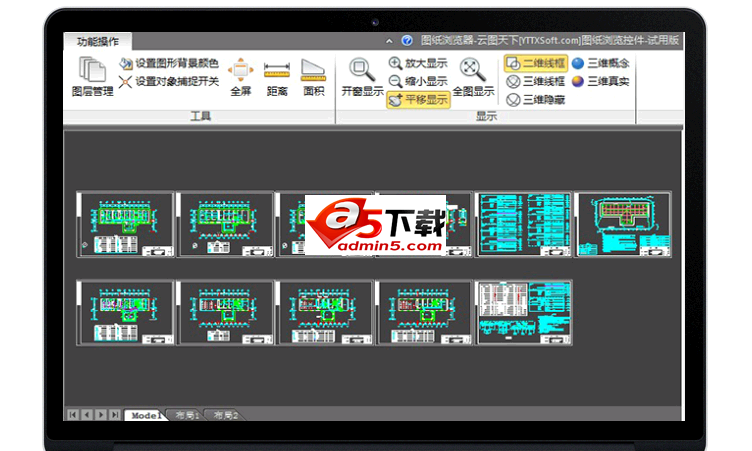Click 缩小显示 zoom out

click(418, 82)
